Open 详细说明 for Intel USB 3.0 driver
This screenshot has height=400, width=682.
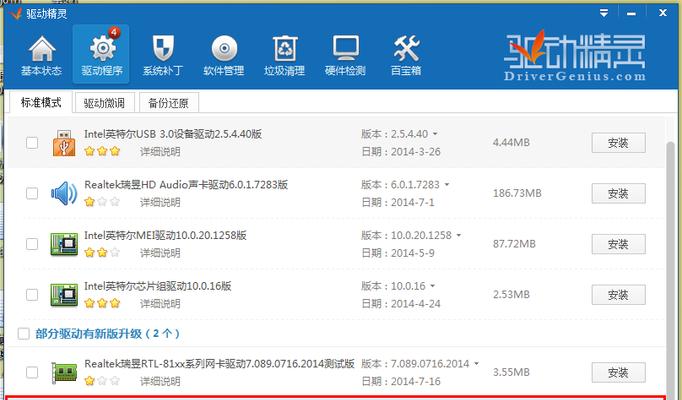pyautogui.click(x=160, y=152)
